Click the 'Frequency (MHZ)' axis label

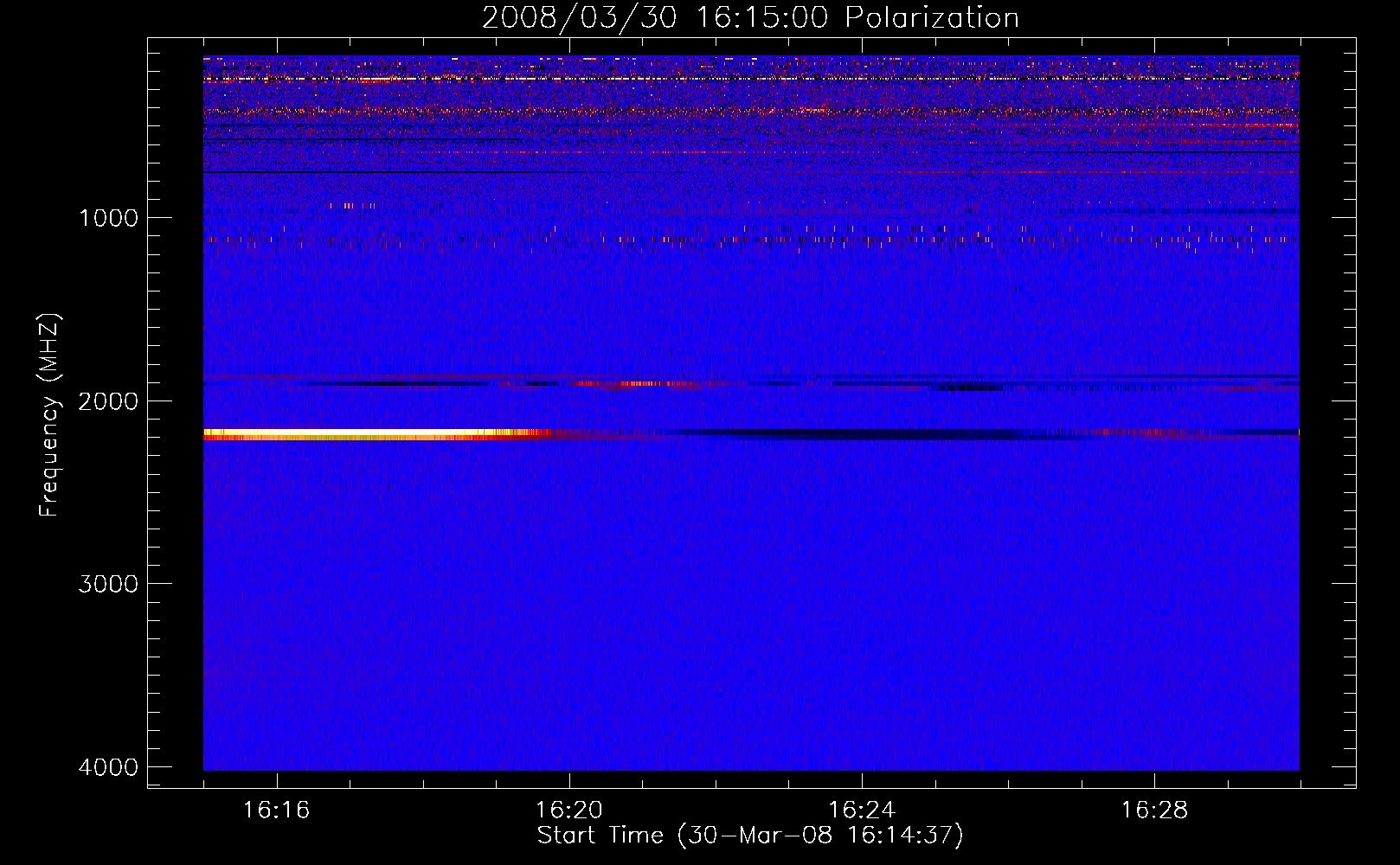(49, 415)
